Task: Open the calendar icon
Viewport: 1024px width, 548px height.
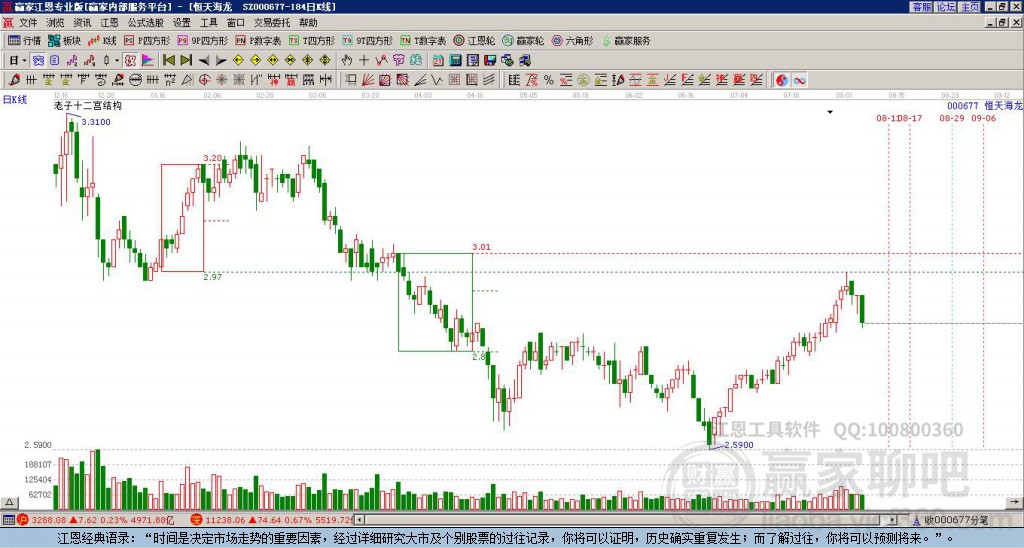Action: tap(438, 60)
